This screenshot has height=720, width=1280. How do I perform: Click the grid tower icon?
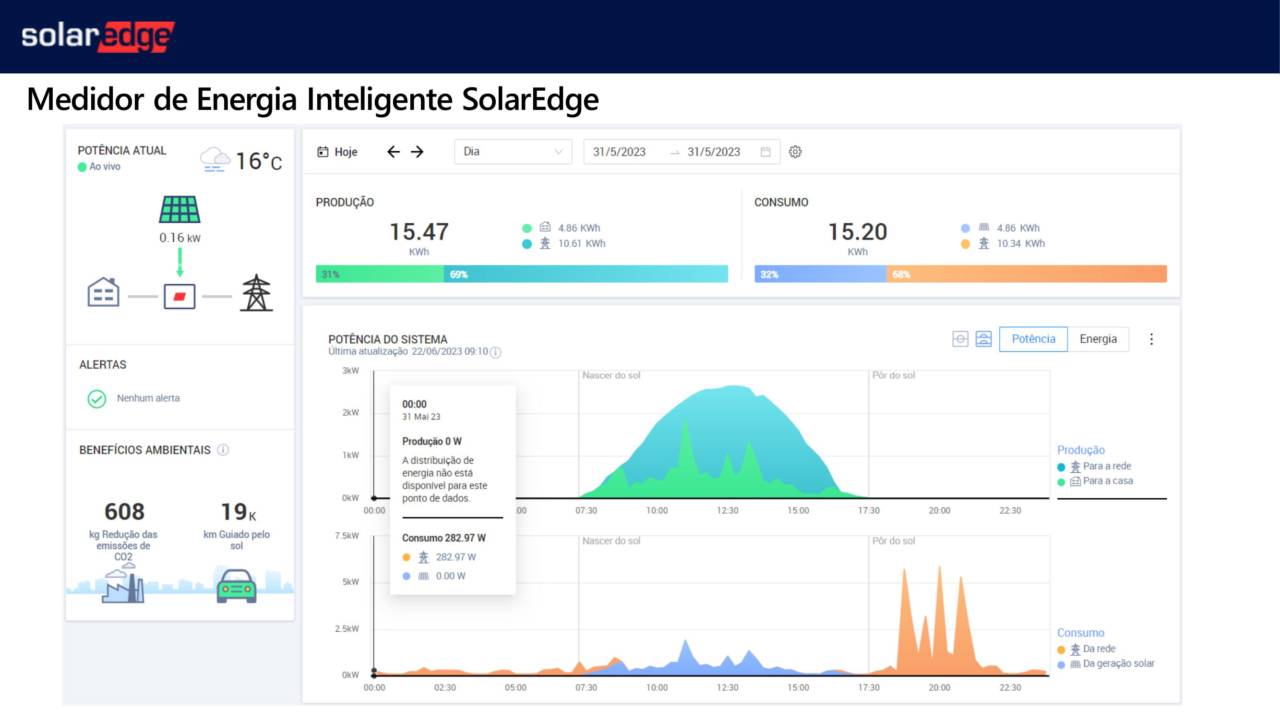(256, 293)
